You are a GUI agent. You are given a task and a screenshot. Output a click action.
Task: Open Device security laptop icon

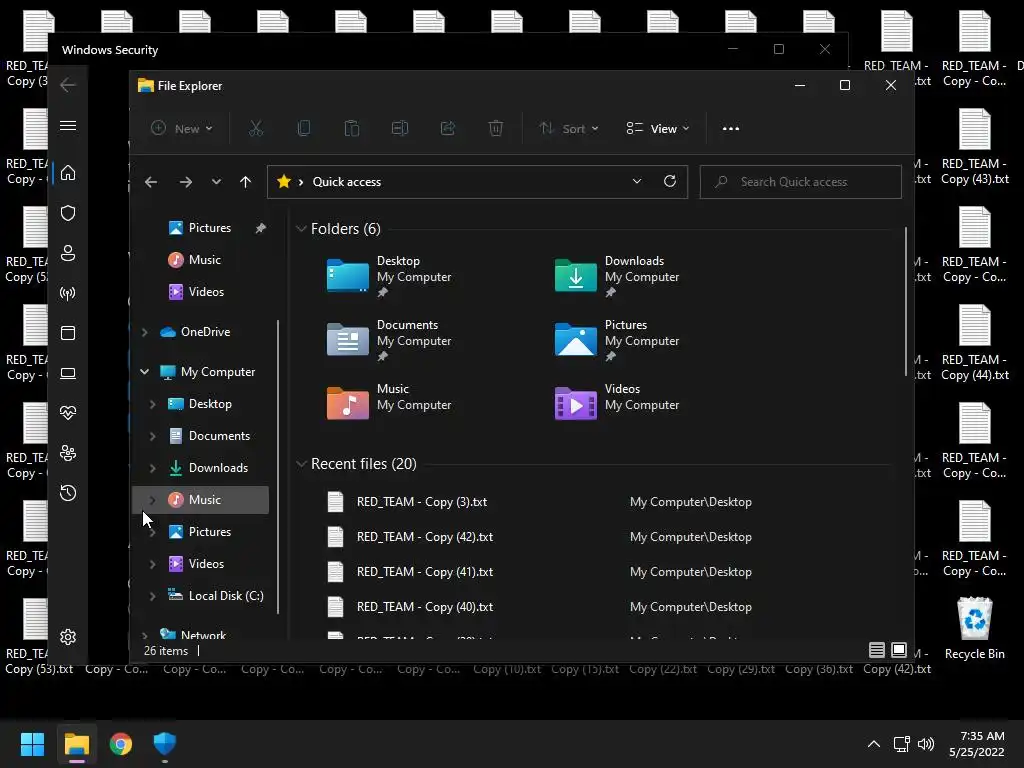coord(68,374)
